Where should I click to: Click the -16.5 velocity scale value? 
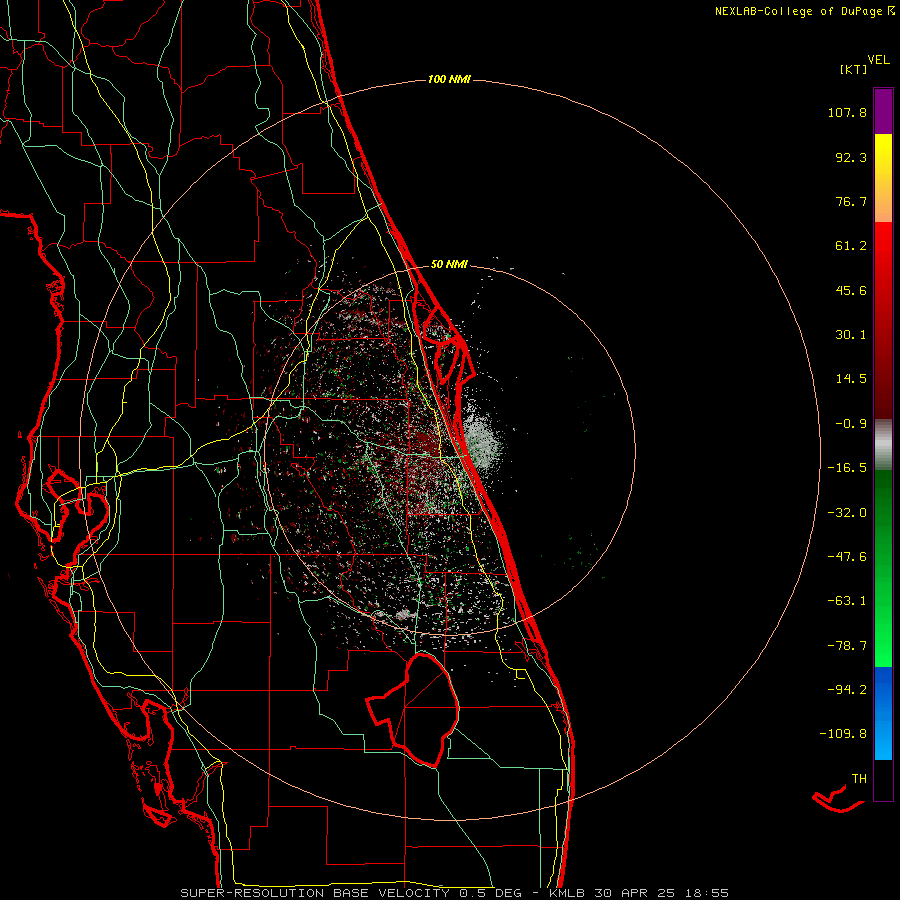[x=847, y=468]
